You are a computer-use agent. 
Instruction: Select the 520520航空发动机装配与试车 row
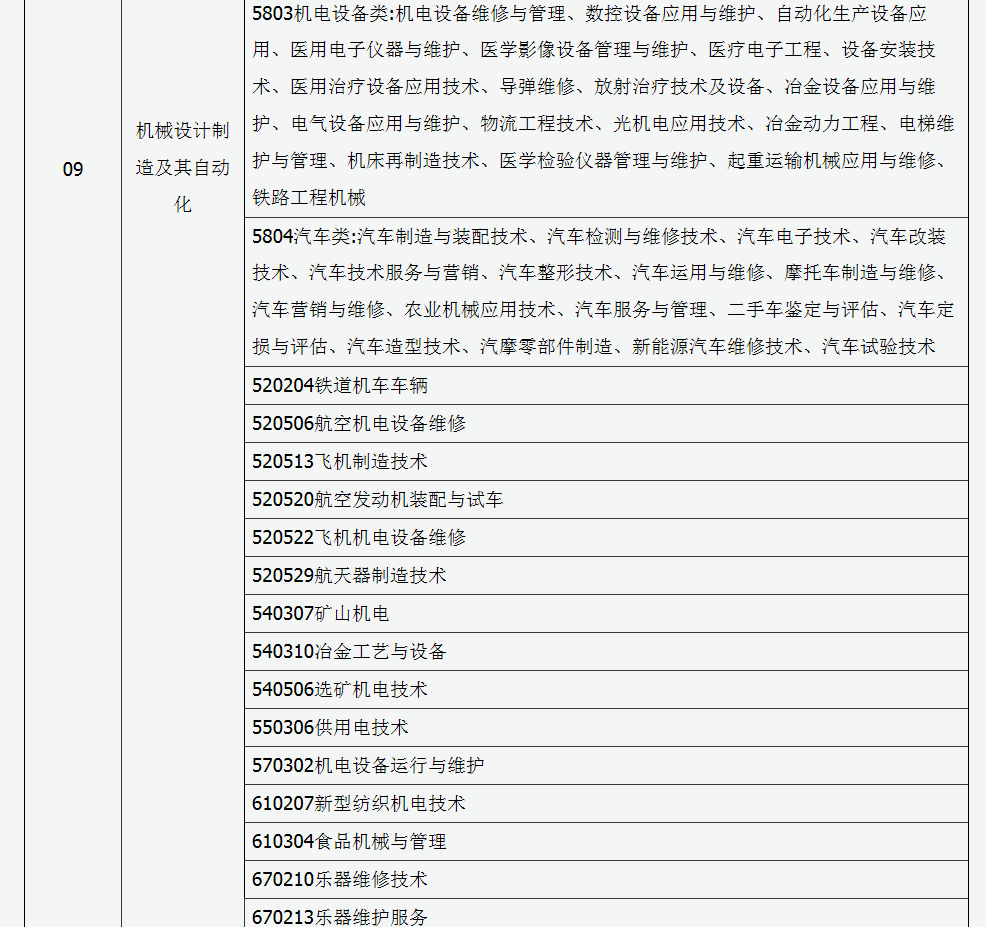click(x=377, y=500)
